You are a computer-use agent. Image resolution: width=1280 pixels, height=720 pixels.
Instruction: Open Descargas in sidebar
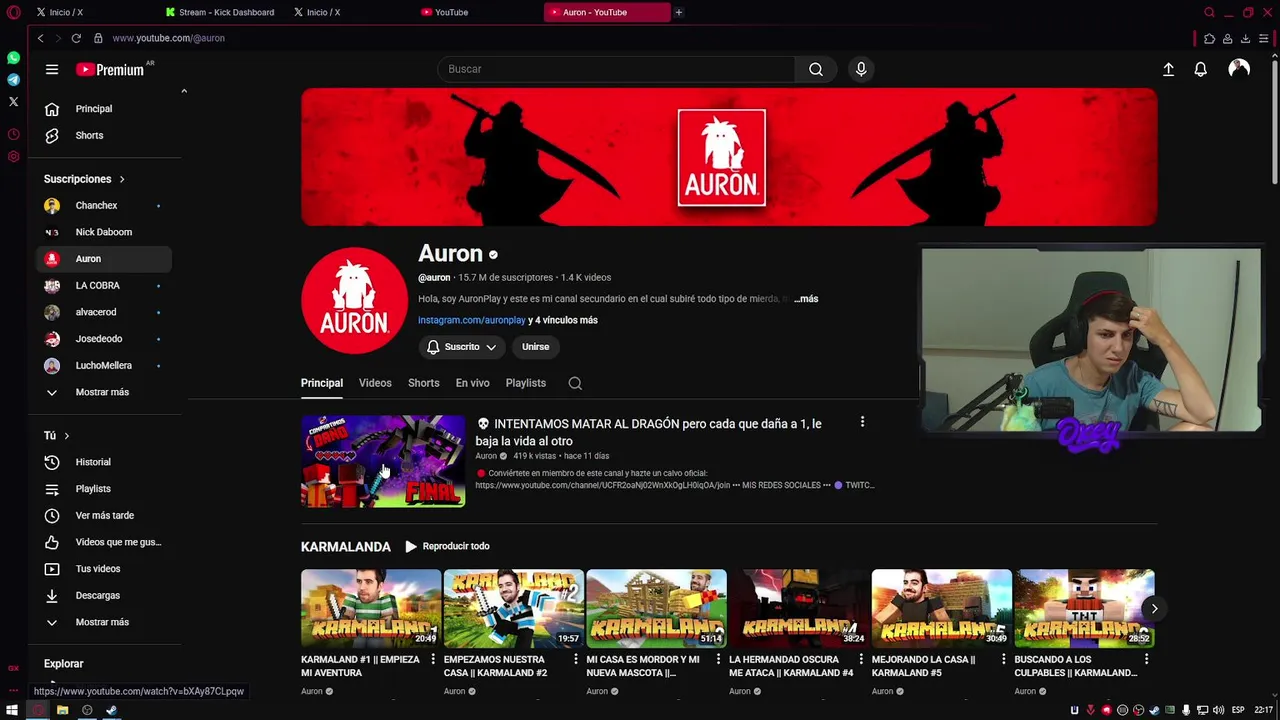tap(104, 595)
